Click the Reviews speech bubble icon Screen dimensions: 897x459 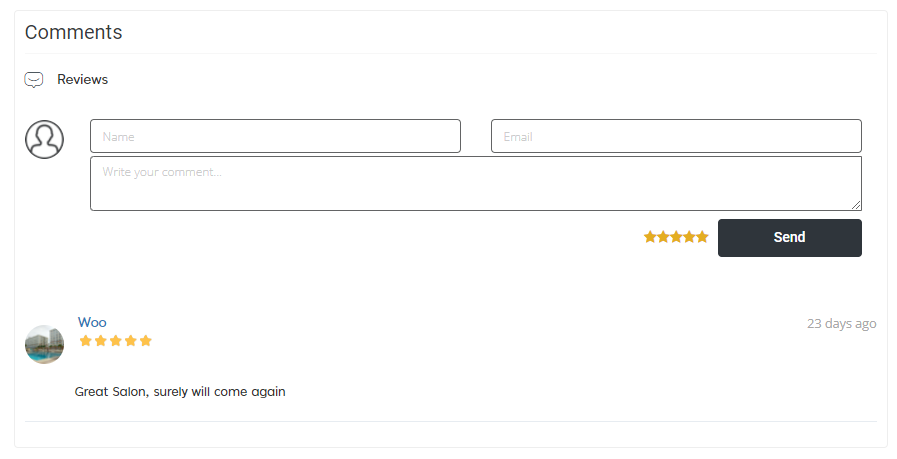tap(34, 80)
